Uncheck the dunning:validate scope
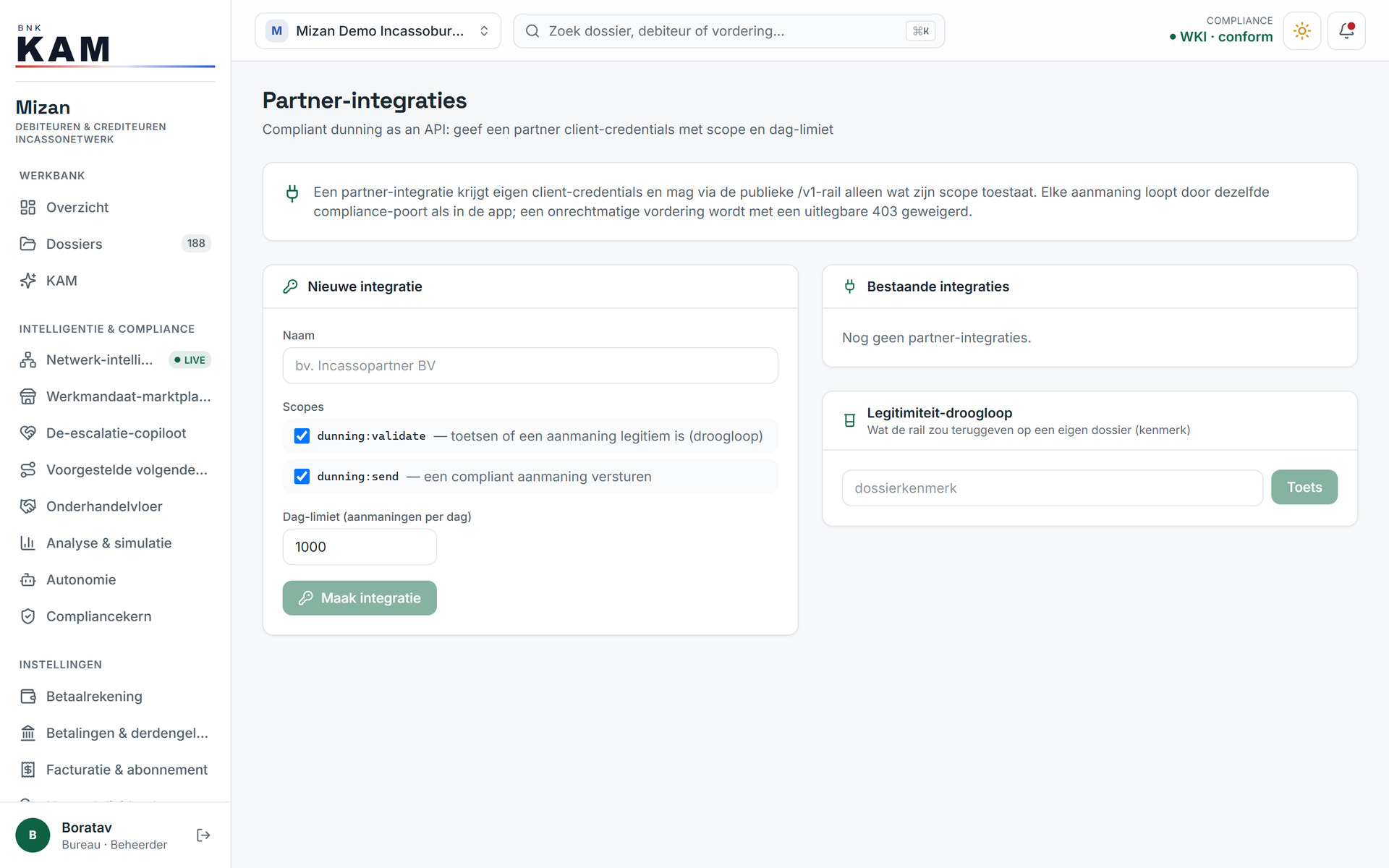The image size is (1389, 868). [302, 436]
